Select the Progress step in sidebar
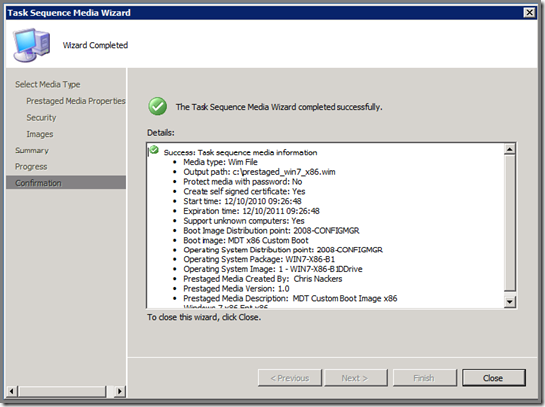545x407 pixels. pyautogui.click(x=31, y=167)
